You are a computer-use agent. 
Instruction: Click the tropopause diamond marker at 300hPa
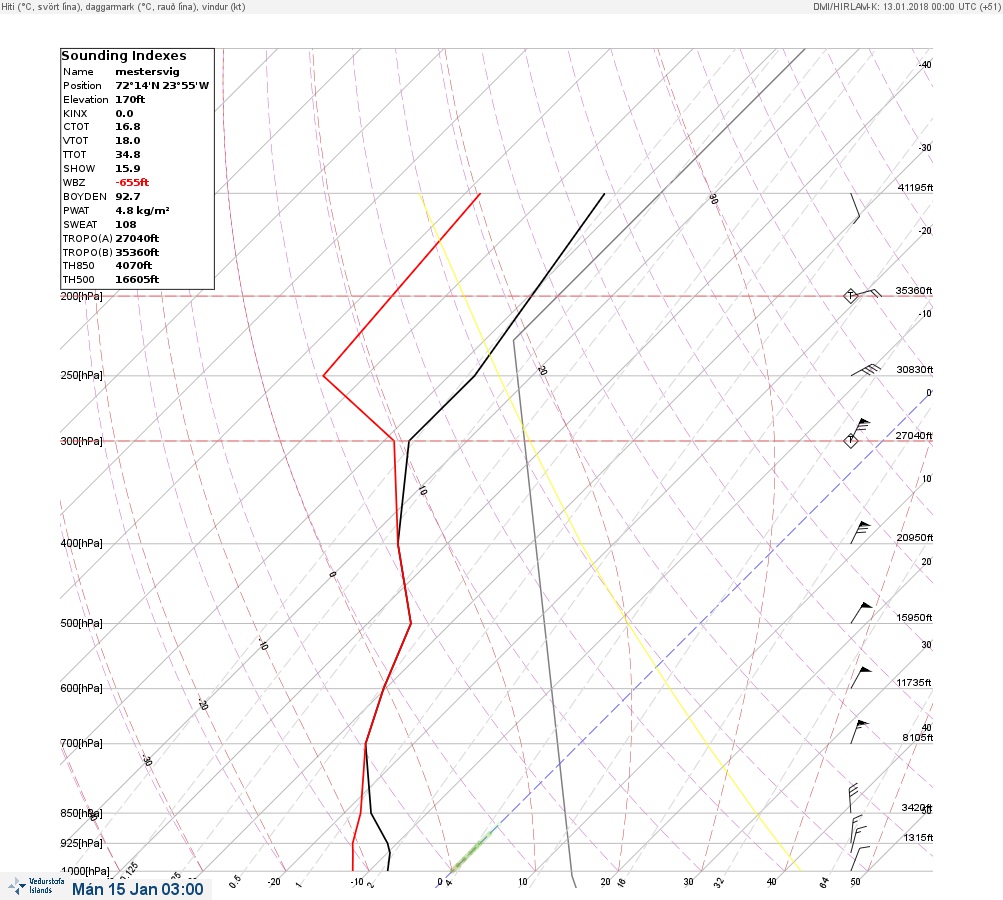(x=850, y=441)
